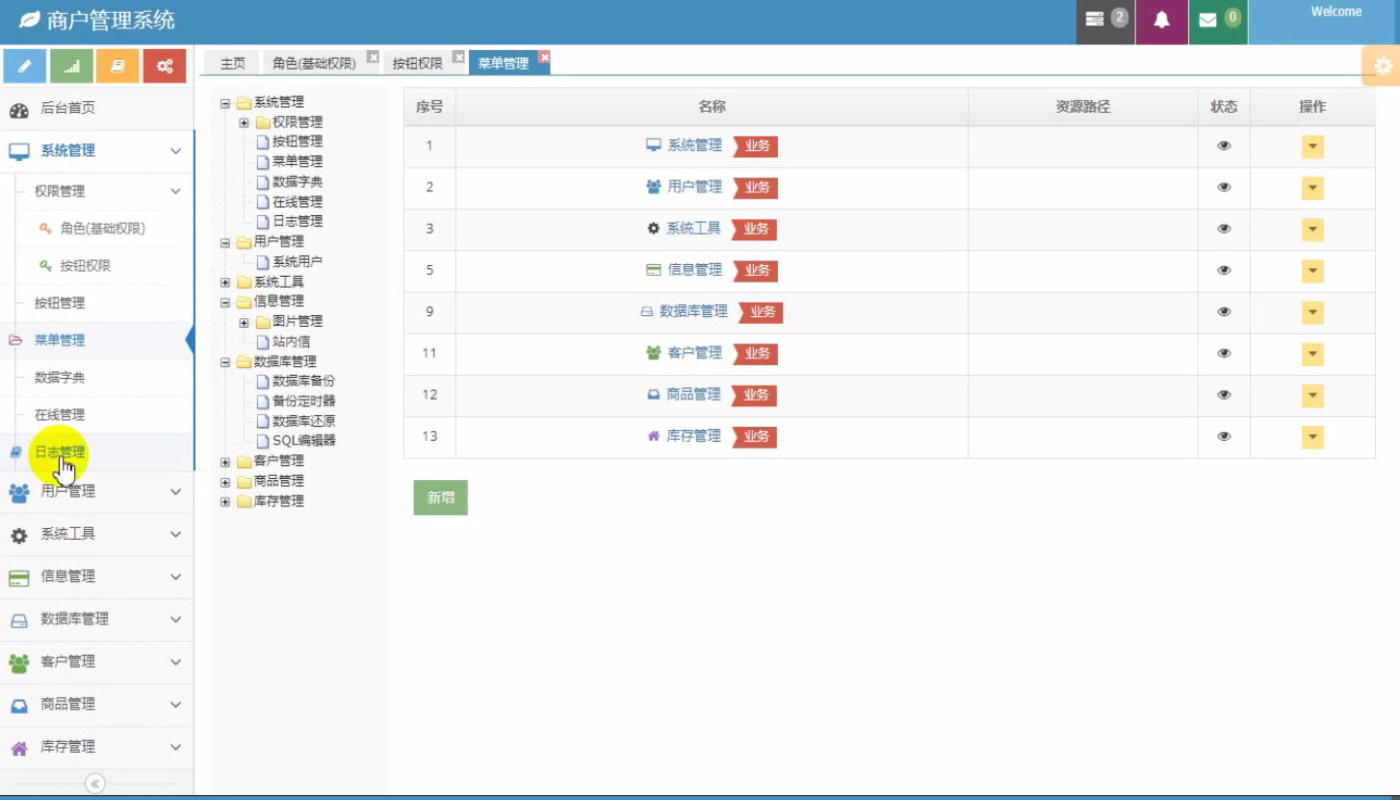Expand the sidebar 权限管理 submenu chevron
The image size is (1400, 800).
[x=175, y=191]
